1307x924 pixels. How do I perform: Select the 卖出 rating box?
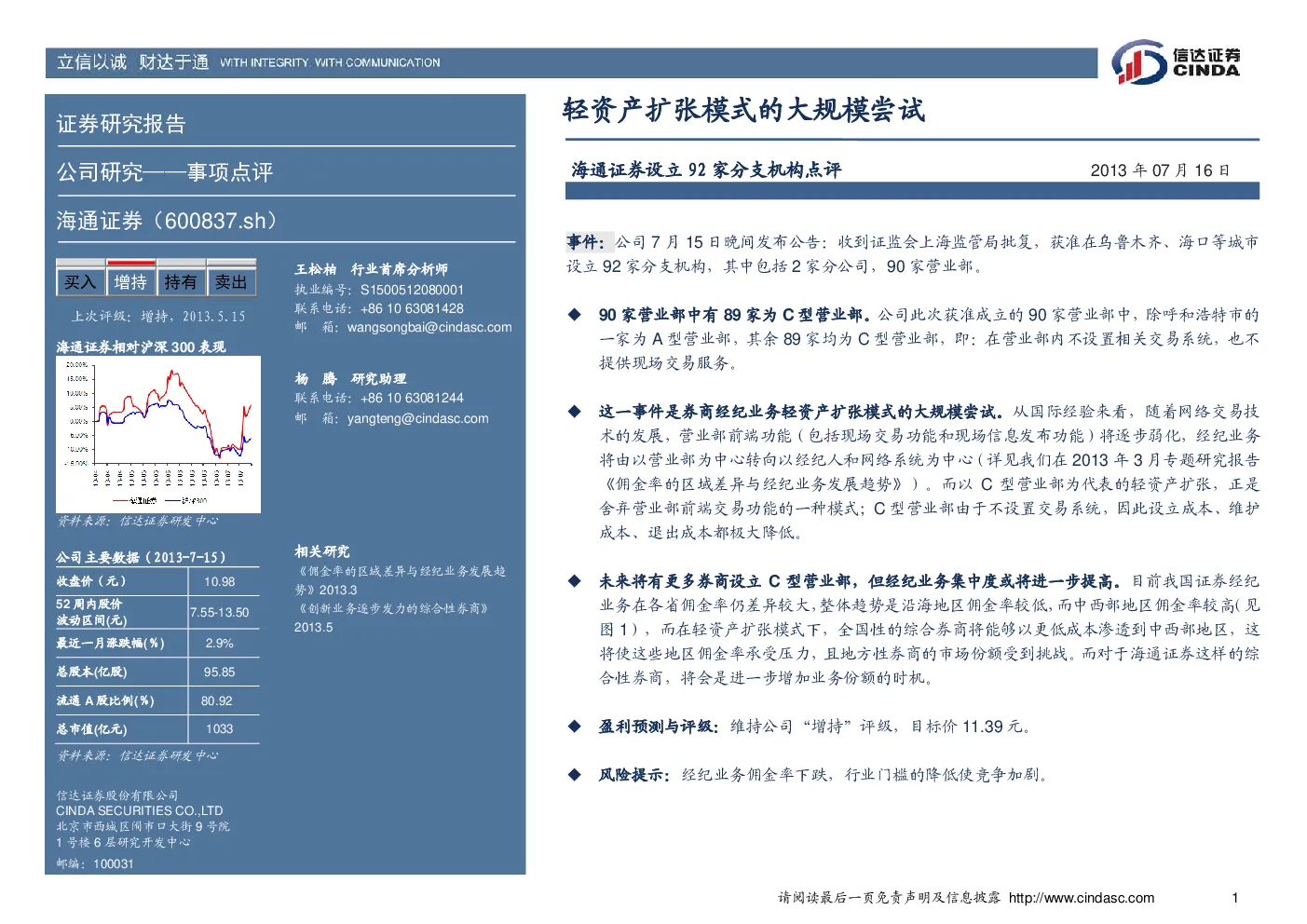[x=231, y=281]
